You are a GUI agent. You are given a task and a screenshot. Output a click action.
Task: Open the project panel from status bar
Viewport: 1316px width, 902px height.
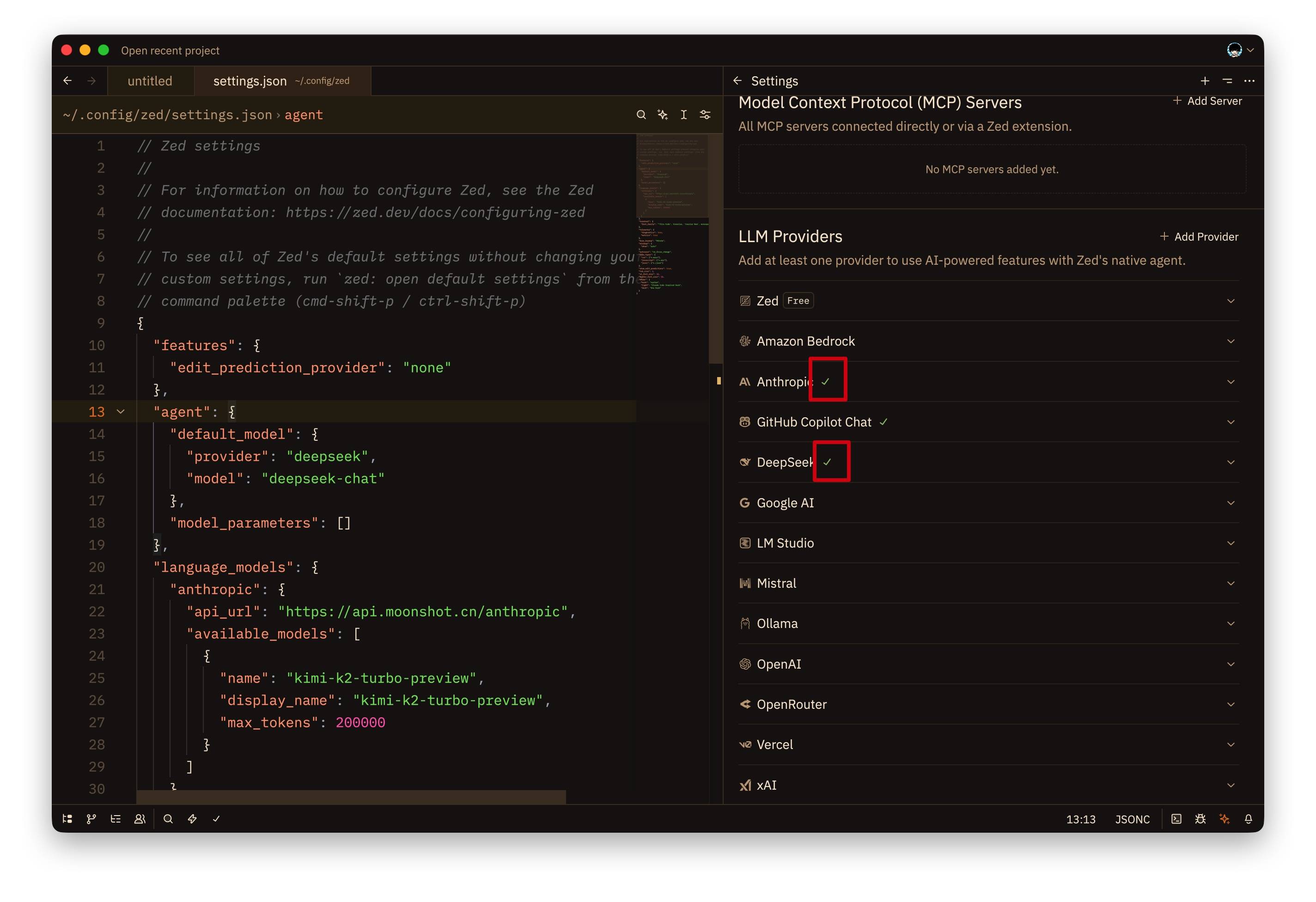click(x=67, y=819)
